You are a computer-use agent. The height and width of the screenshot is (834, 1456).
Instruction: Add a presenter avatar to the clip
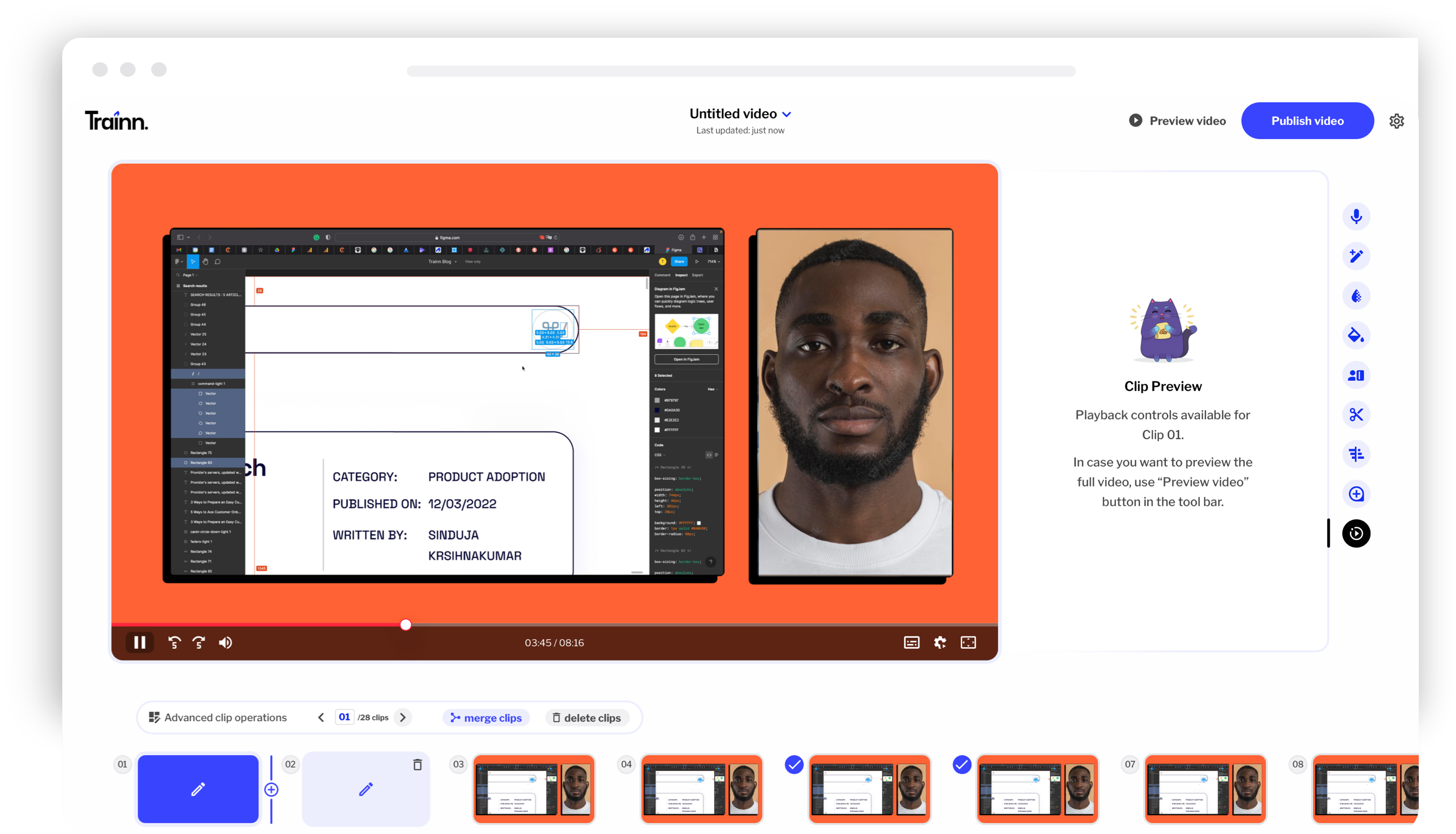tap(1356, 375)
